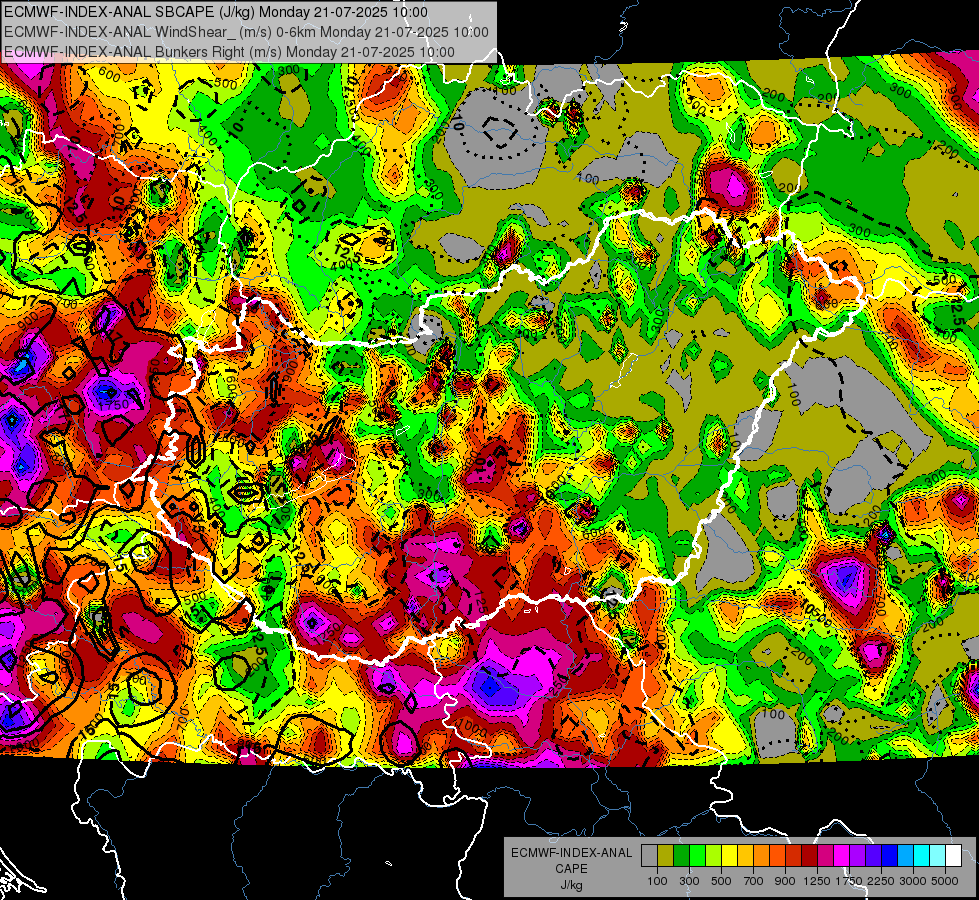Click the CAPE label in the legend
The image size is (979, 900).
[571, 869]
